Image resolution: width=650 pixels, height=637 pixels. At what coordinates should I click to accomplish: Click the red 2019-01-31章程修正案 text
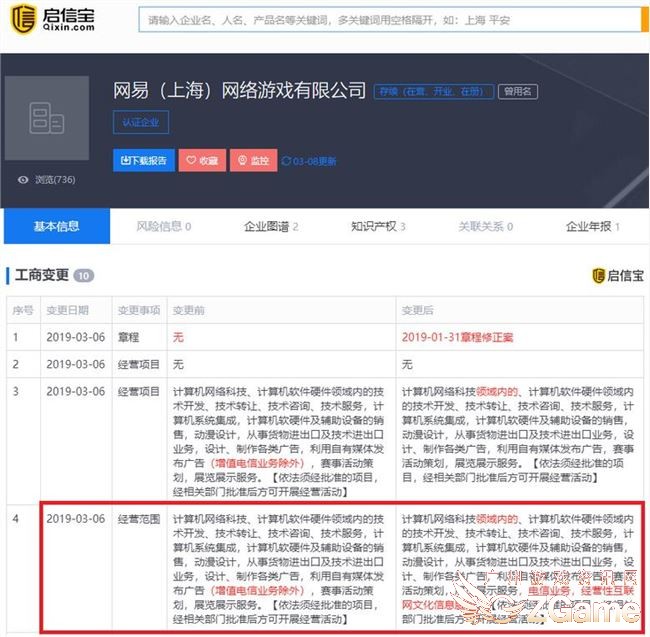click(x=457, y=337)
